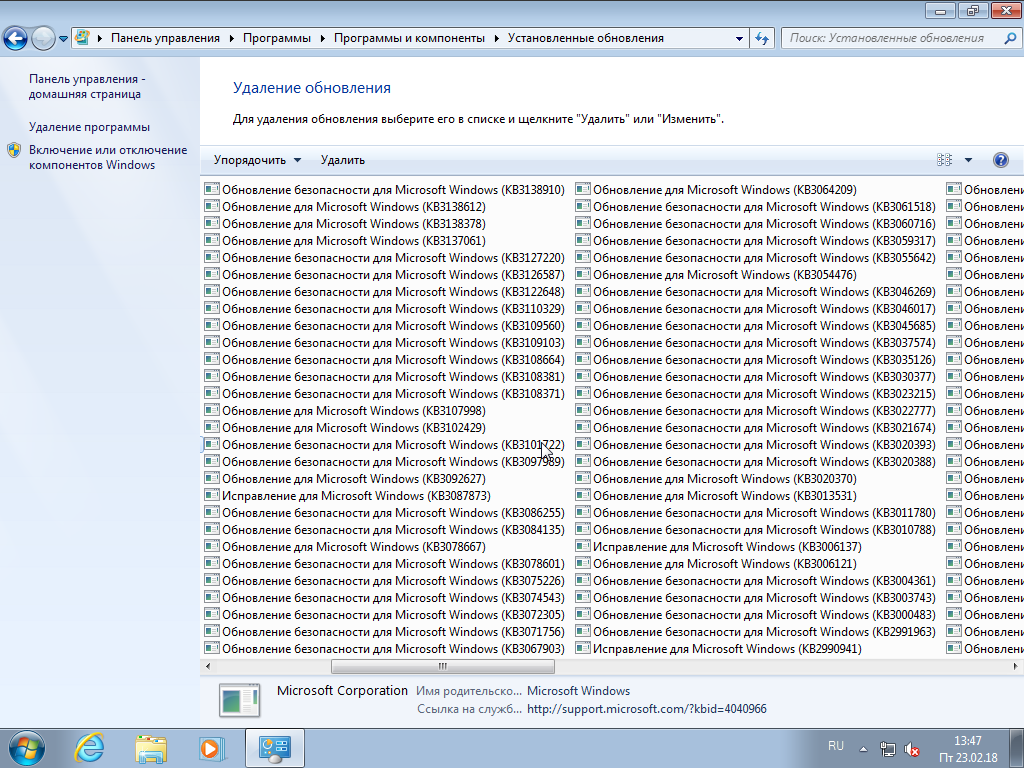The height and width of the screenshot is (768, 1024).
Task: Select update KB3102429
Action: 345,427
